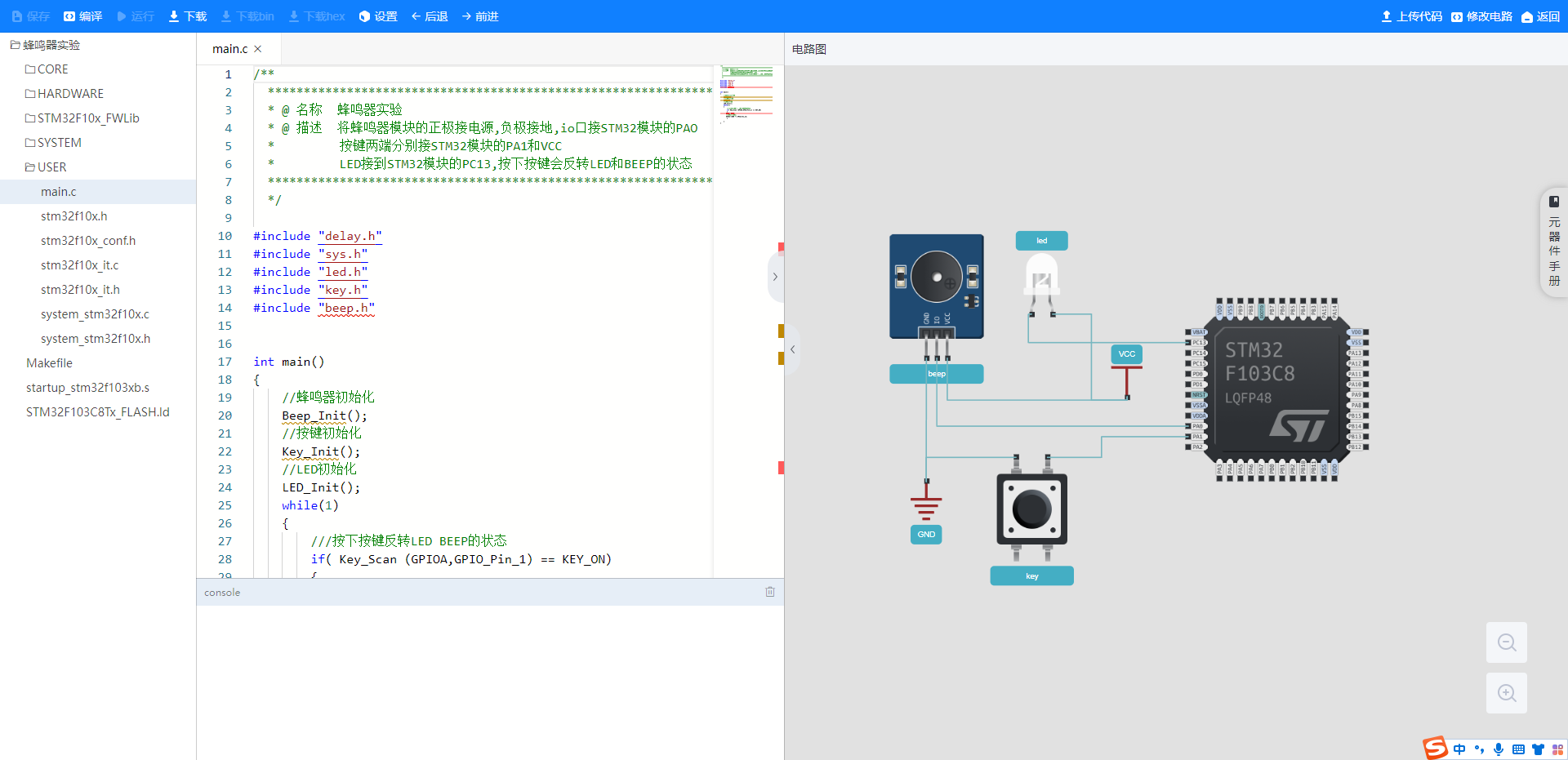
Task: Open the input method soft keyboard icon
Action: (x=1518, y=749)
